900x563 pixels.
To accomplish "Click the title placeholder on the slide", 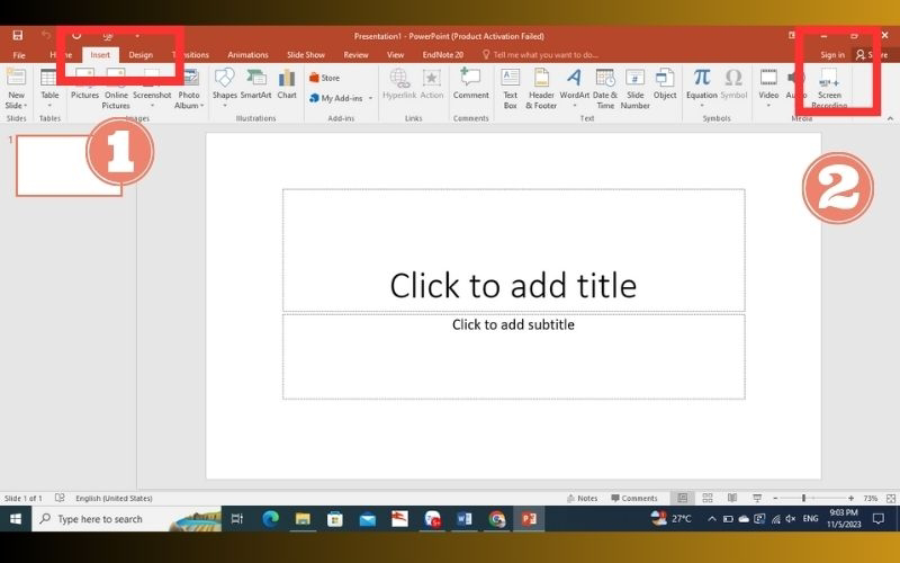I will point(514,250).
